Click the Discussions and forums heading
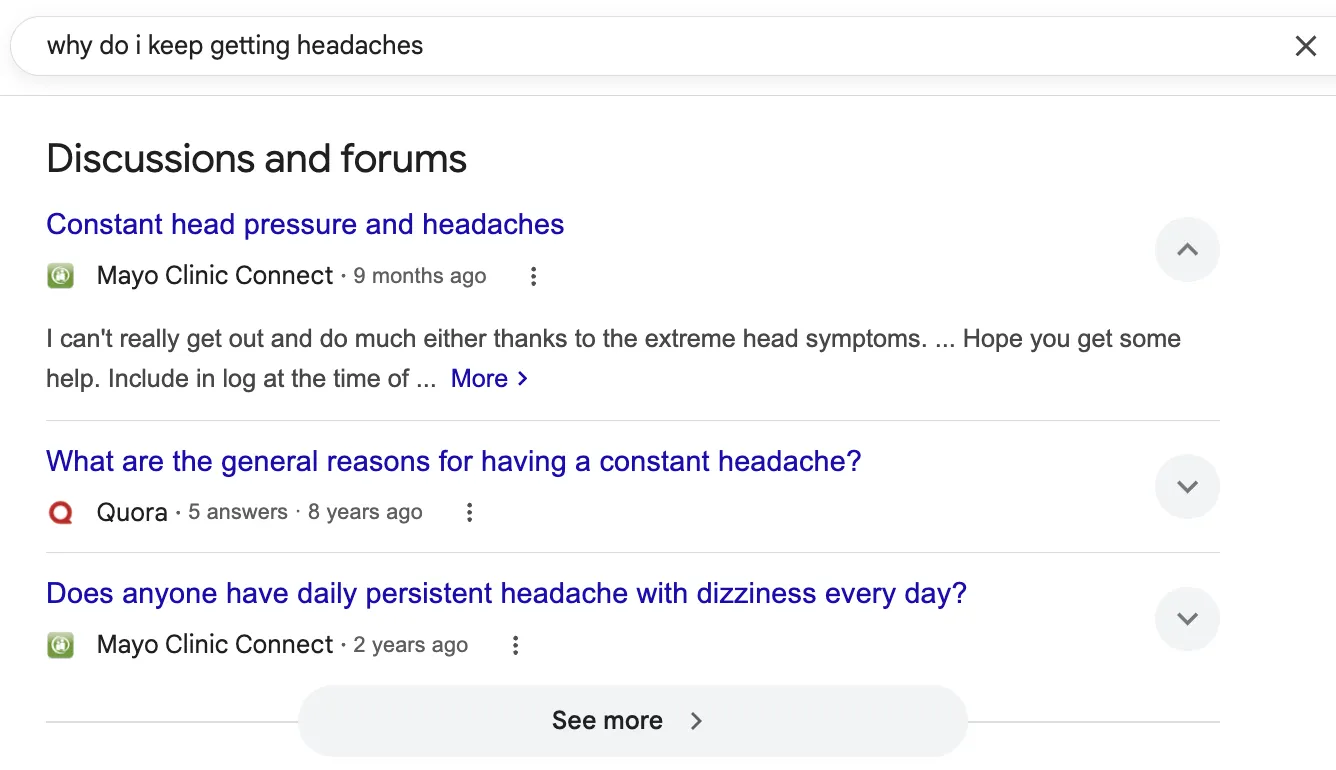Image resolution: width=1336 pixels, height=770 pixels. 256,158
